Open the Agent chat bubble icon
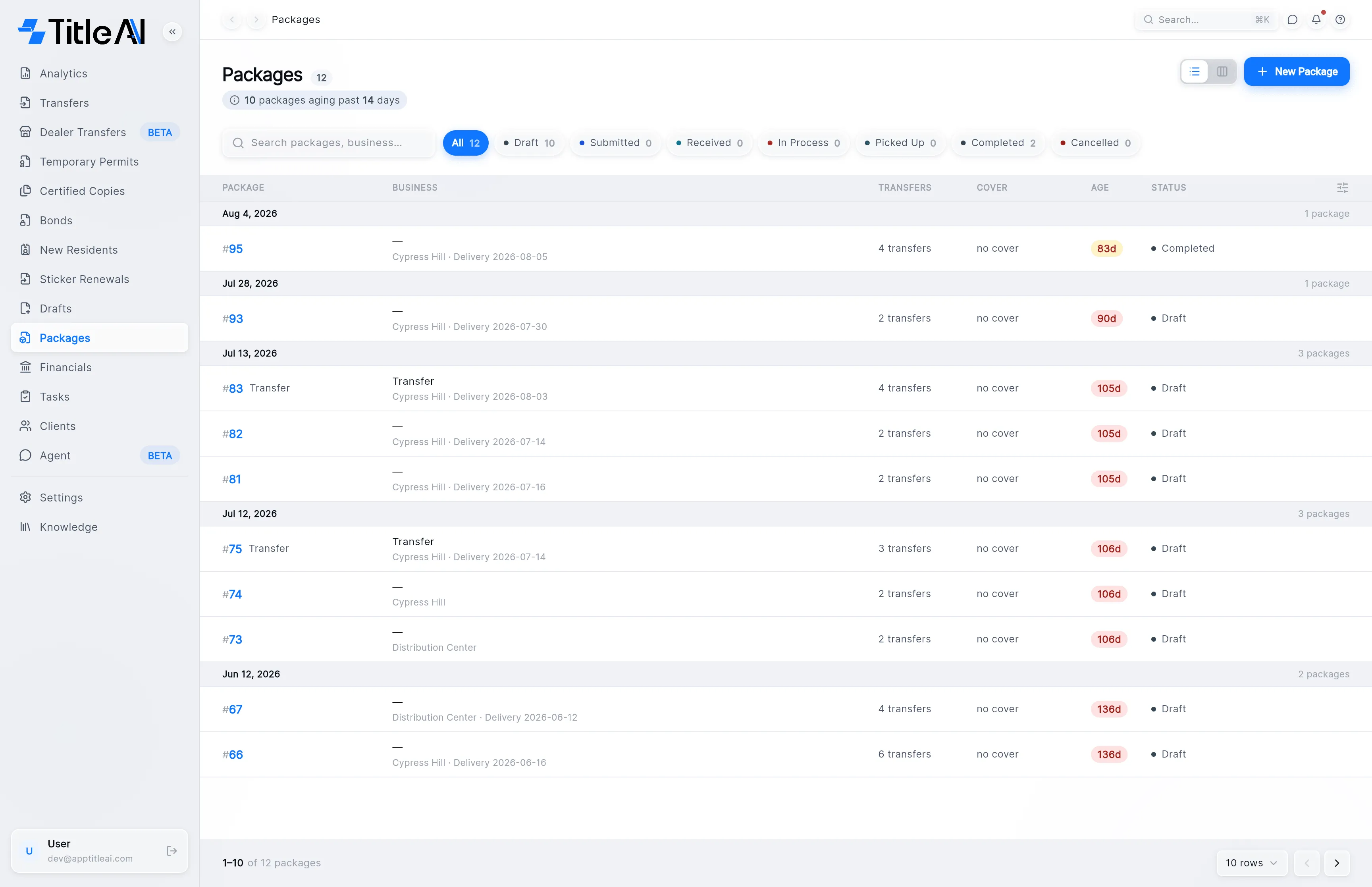Screen dimensions: 1372x887 (25, 455)
